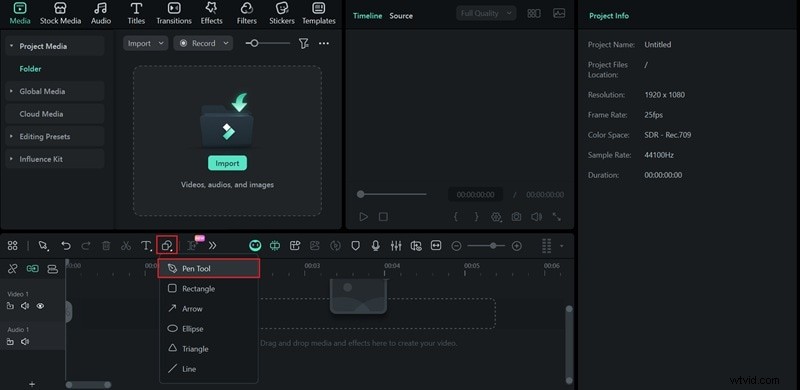Select Line from shape menu
Viewport: 800px width, 390px height.
(209, 369)
